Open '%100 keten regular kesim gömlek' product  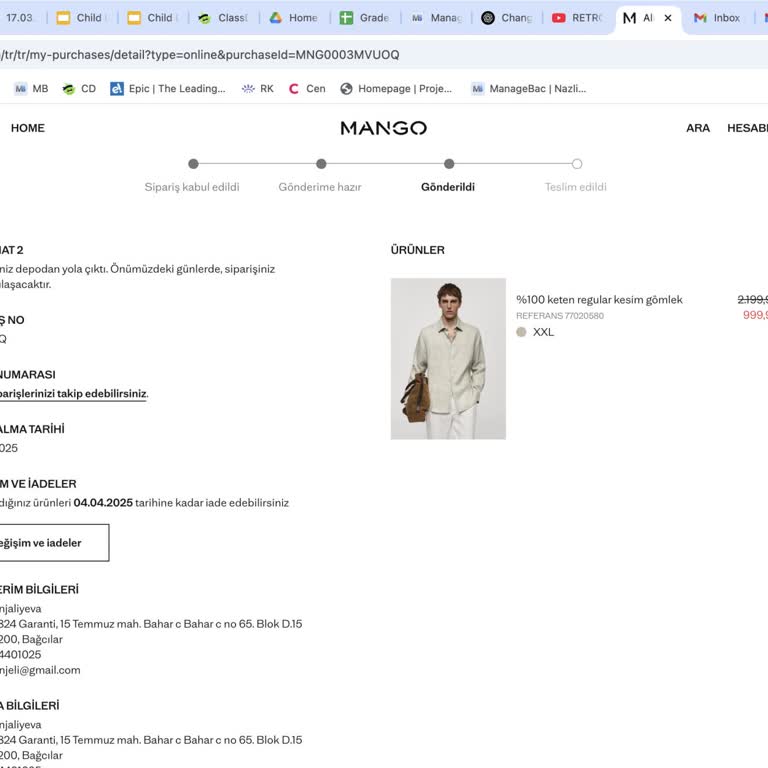tap(599, 300)
